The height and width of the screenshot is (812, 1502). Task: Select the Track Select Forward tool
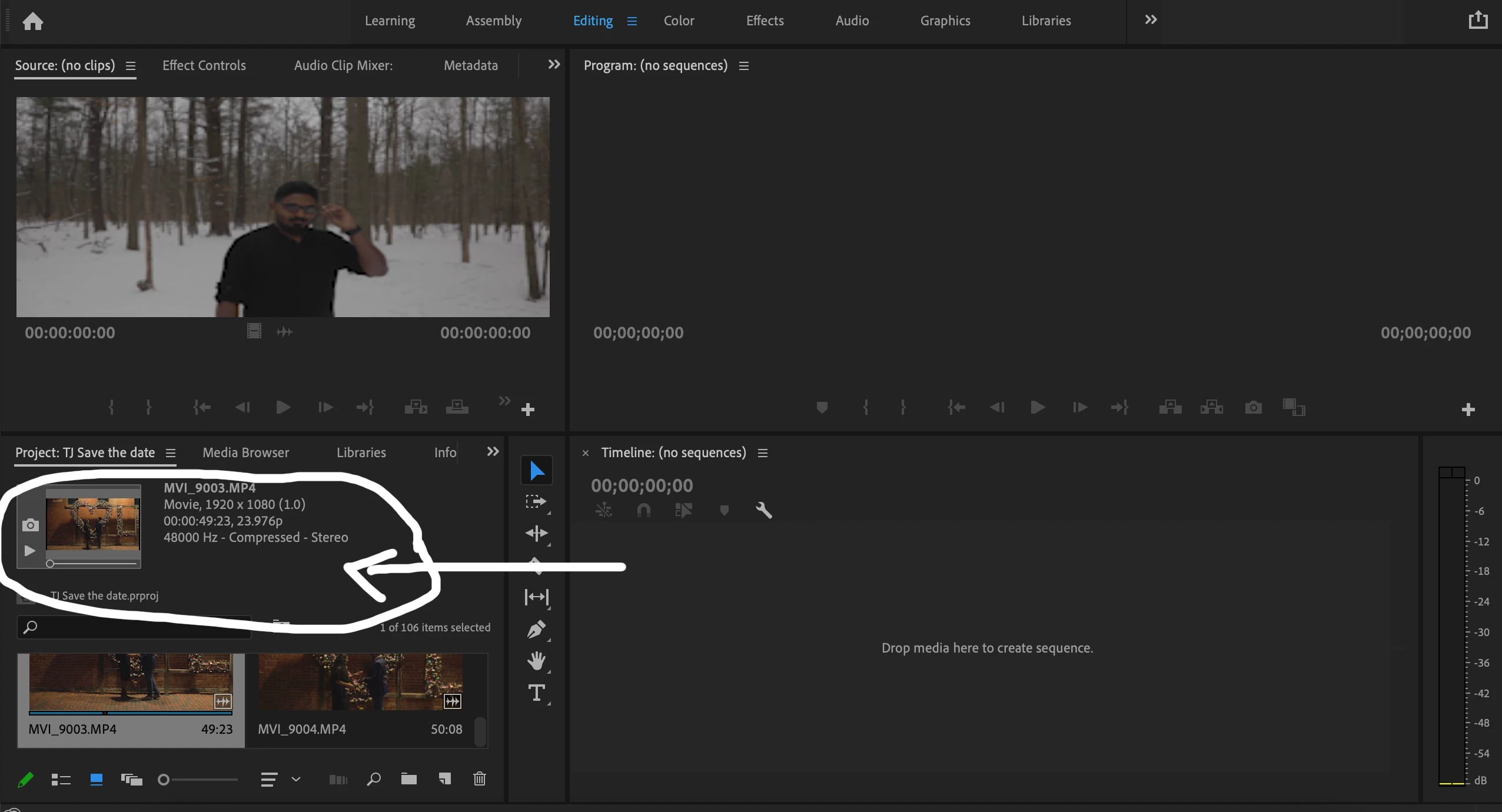536,501
